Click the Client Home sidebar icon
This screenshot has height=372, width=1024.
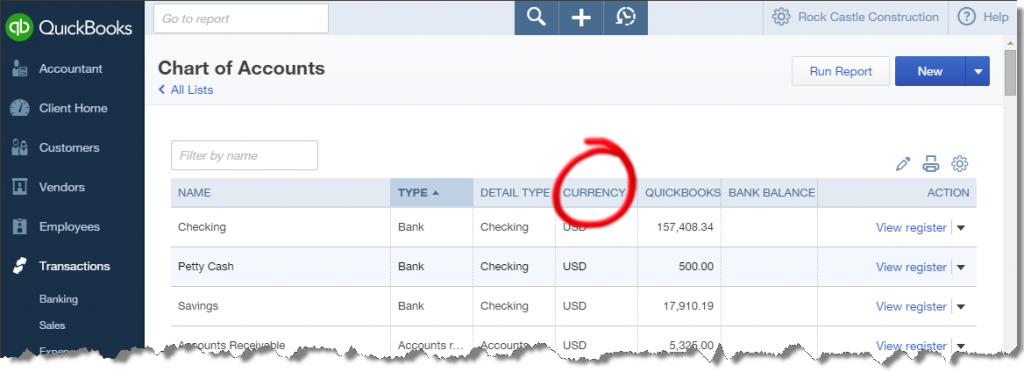(20, 108)
